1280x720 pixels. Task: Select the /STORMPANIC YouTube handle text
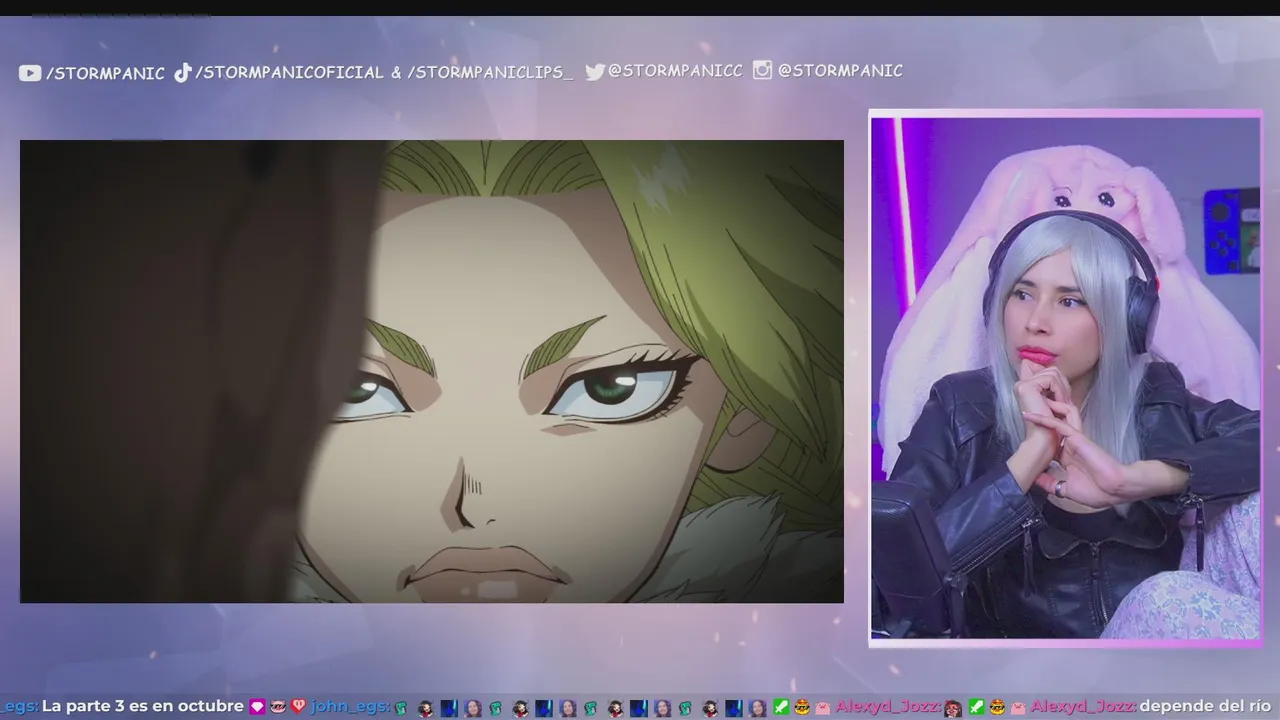click(x=105, y=73)
